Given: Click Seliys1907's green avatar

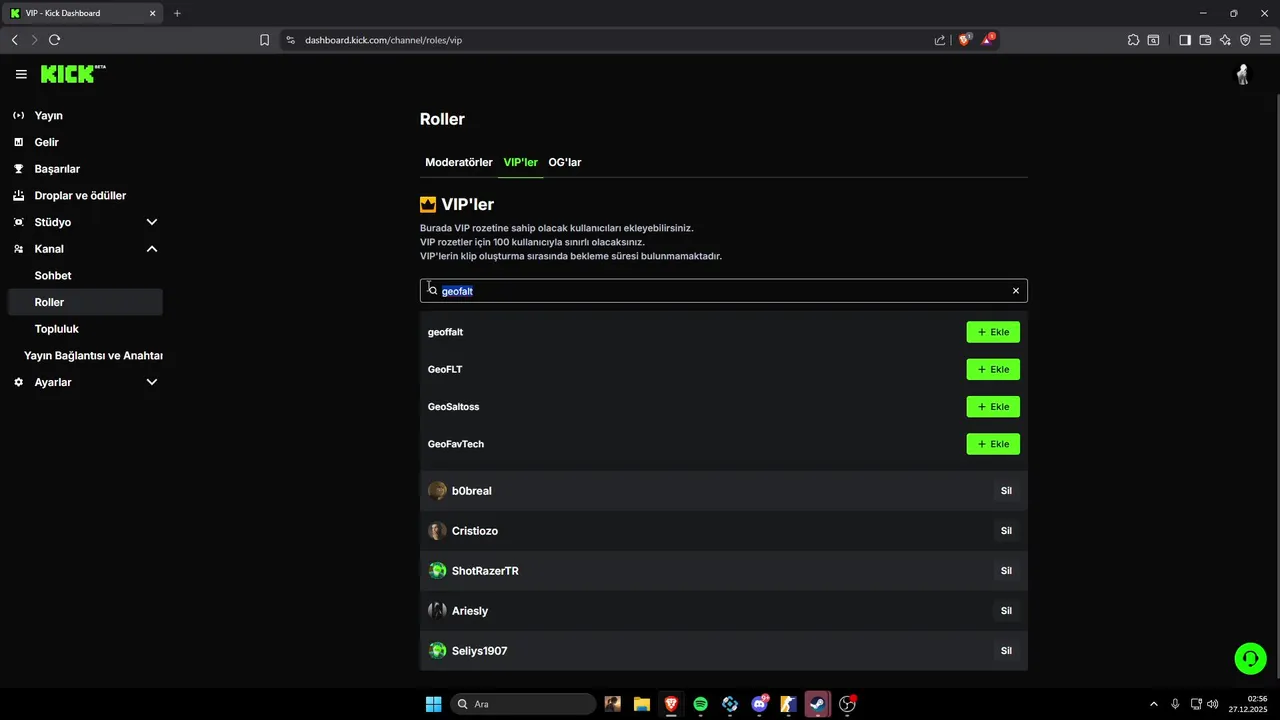Looking at the screenshot, I should [x=437, y=651].
